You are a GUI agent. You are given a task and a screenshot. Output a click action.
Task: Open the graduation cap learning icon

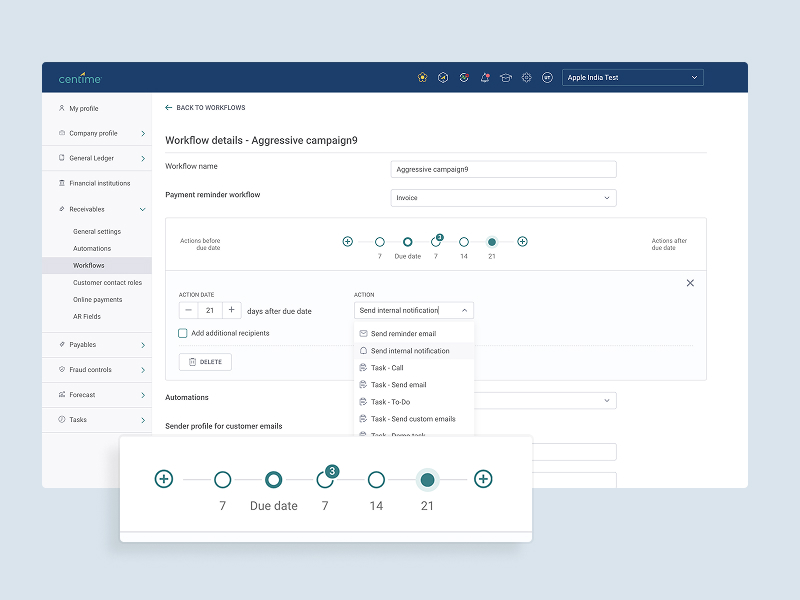pyautogui.click(x=506, y=78)
